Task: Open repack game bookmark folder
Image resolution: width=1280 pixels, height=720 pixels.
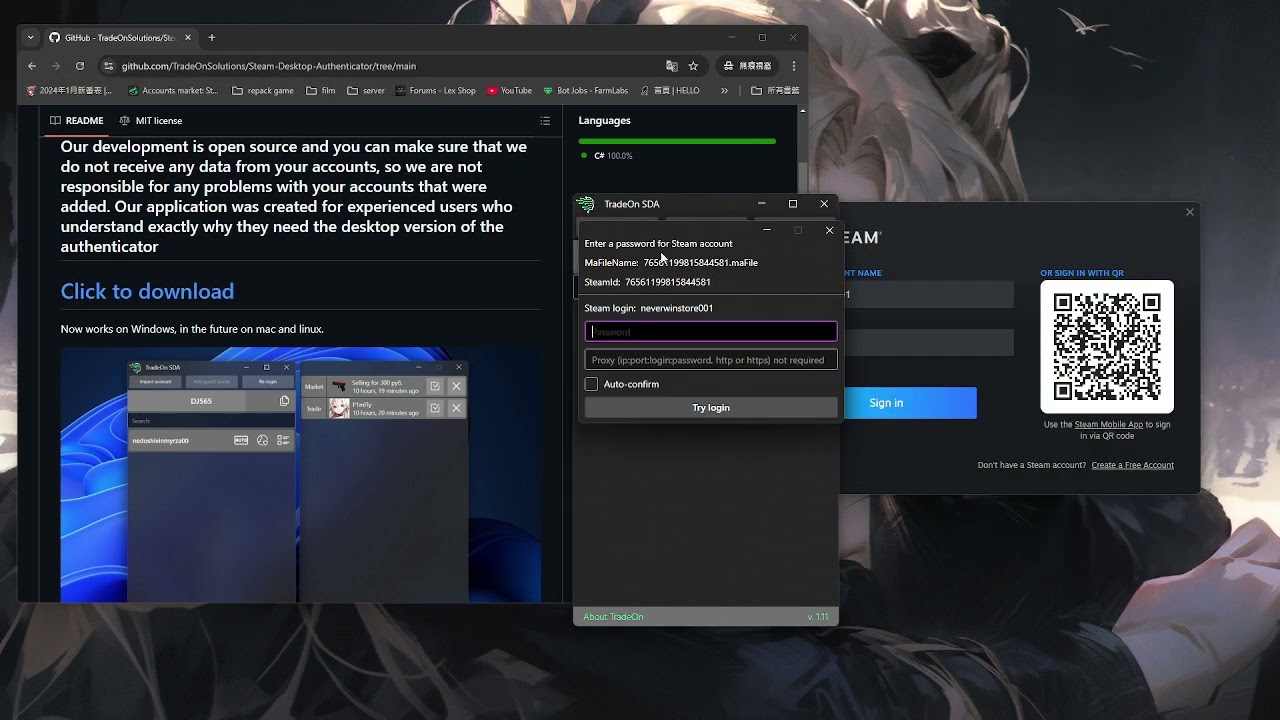Action: [263, 90]
